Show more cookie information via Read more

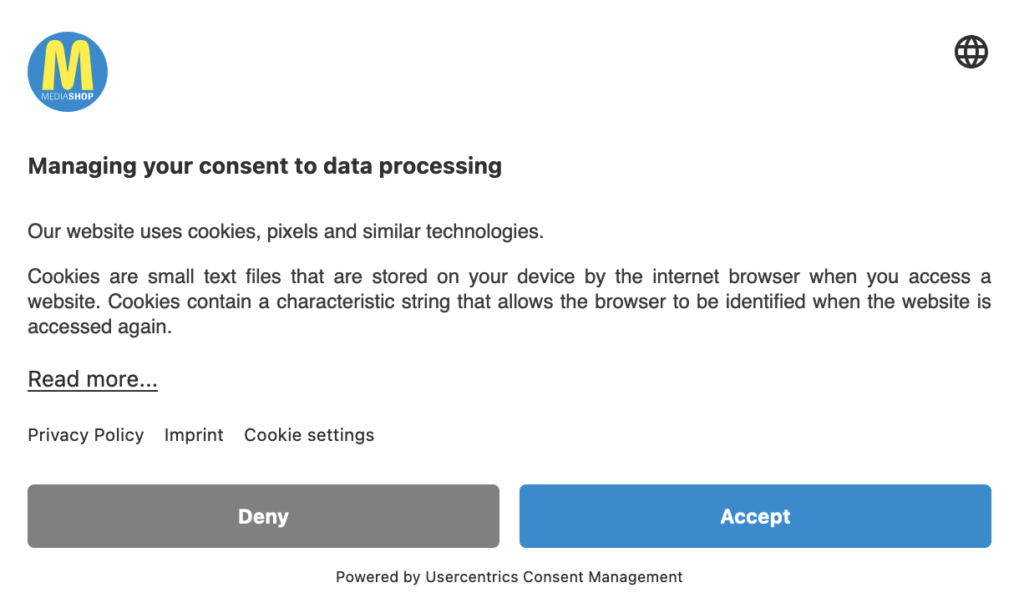[x=92, y=379]
